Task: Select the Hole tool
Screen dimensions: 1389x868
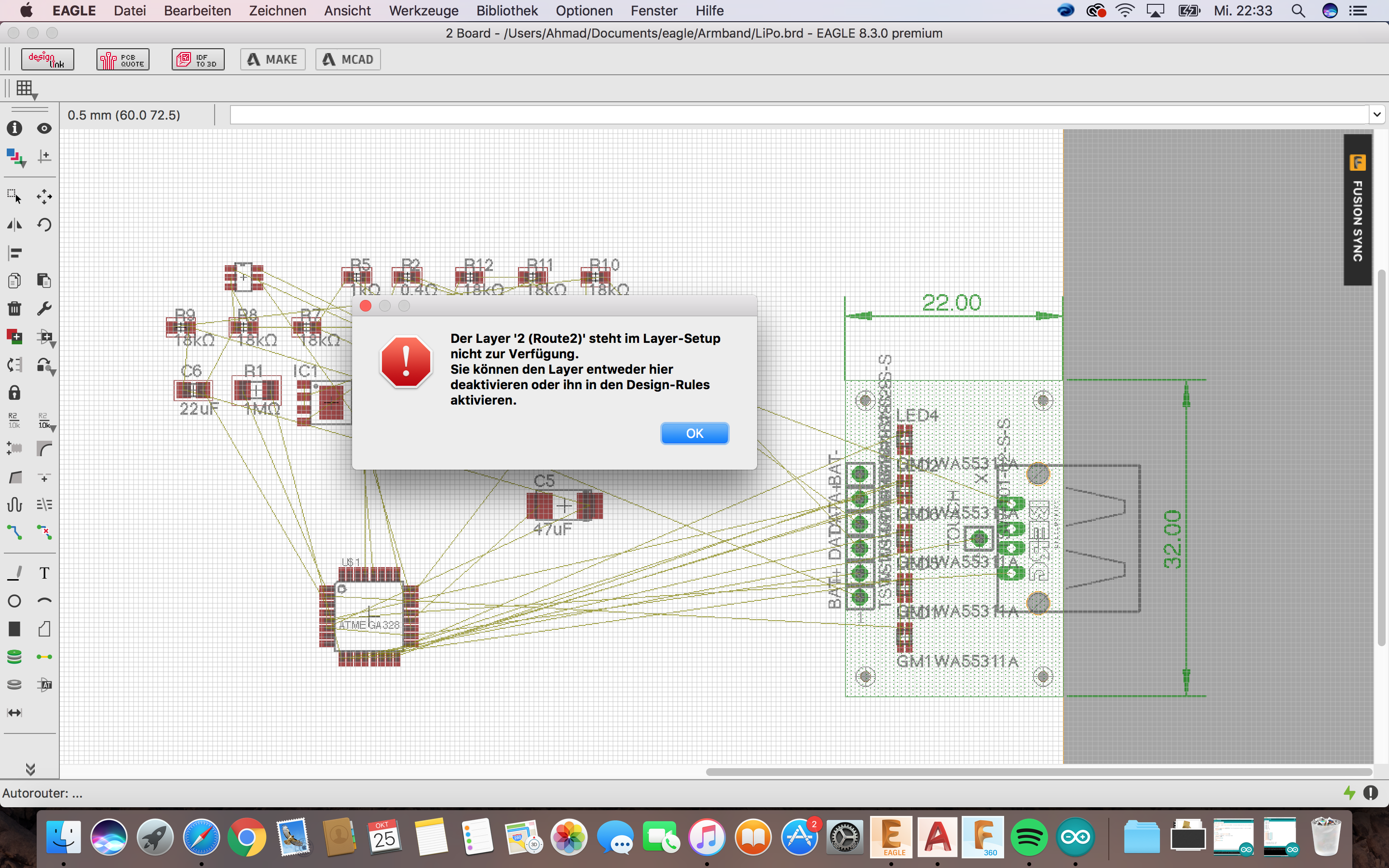Action: (14, 684)
